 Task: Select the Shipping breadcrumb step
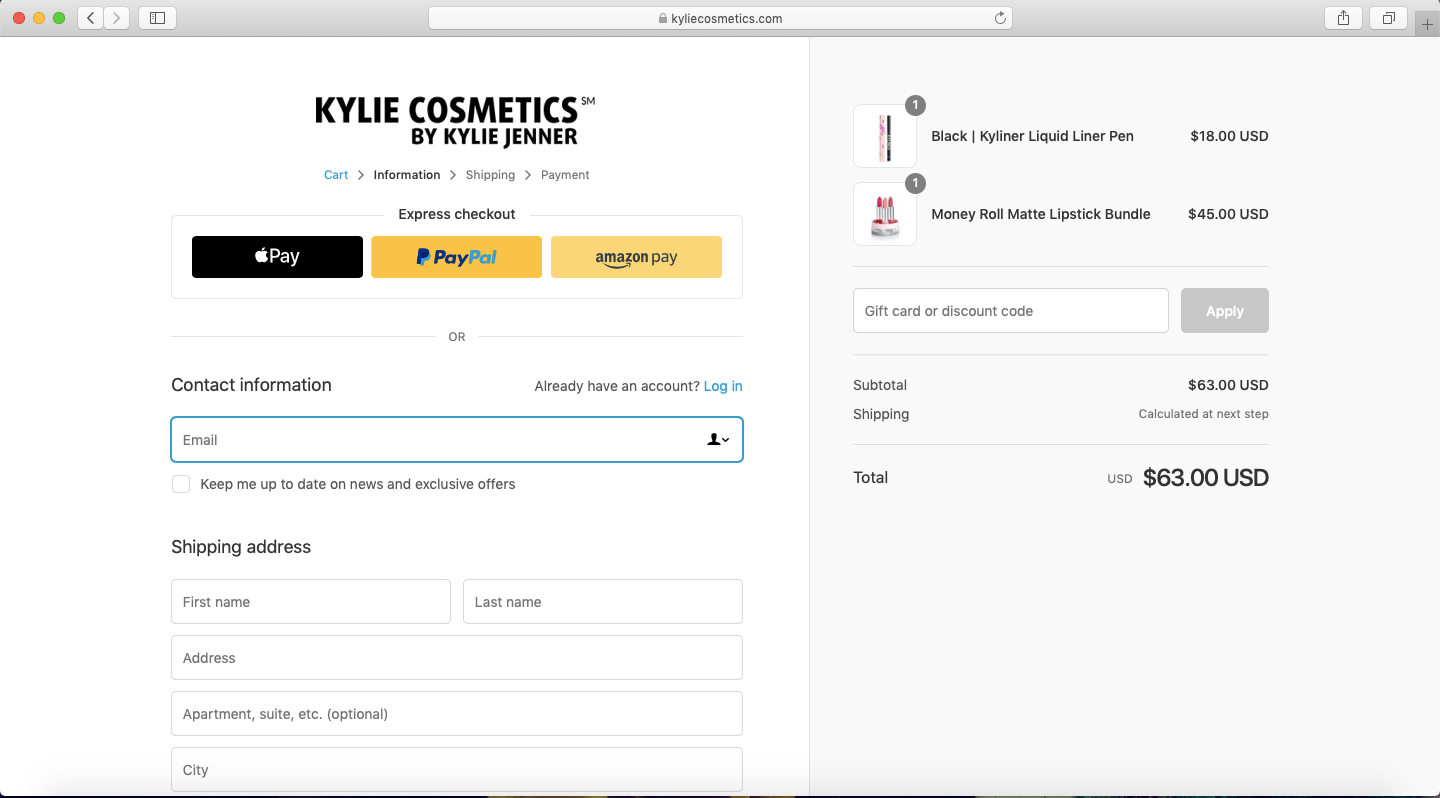click(x=490, y=175)
